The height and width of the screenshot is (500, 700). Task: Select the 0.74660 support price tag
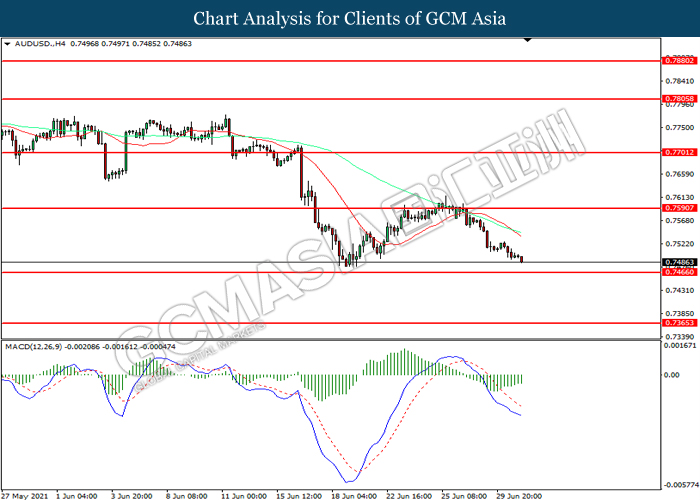click(678, 272)
